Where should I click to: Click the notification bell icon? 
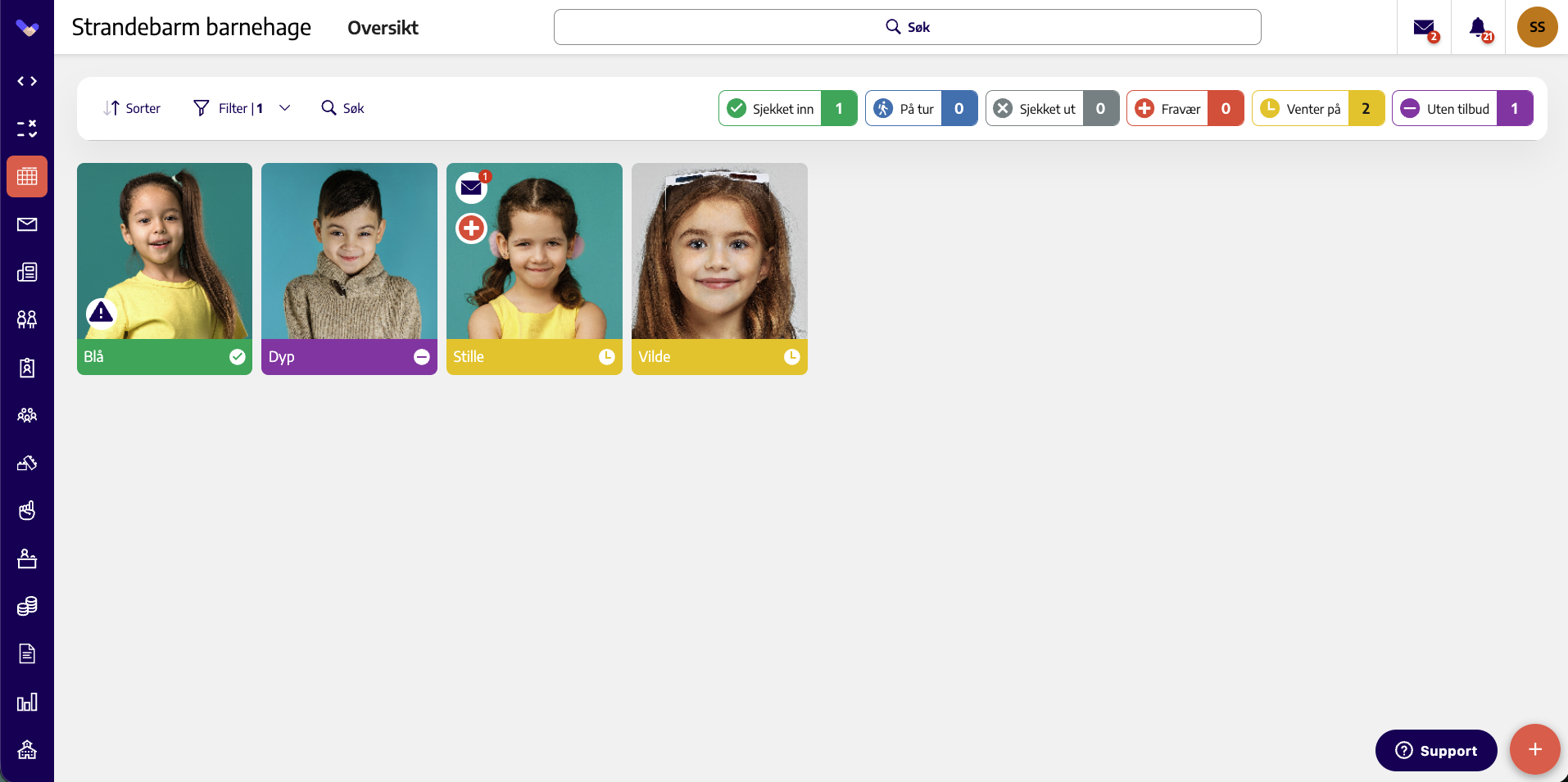pyautogui.click(x=1479, y=28)
